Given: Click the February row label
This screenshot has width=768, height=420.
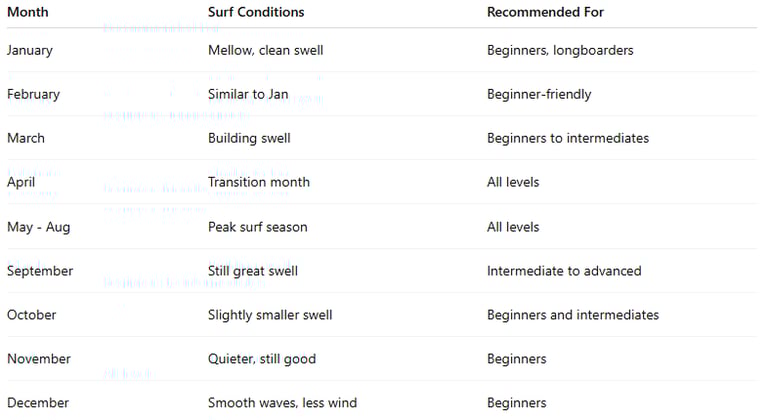Looking at the screenshot, I should 33,94.
